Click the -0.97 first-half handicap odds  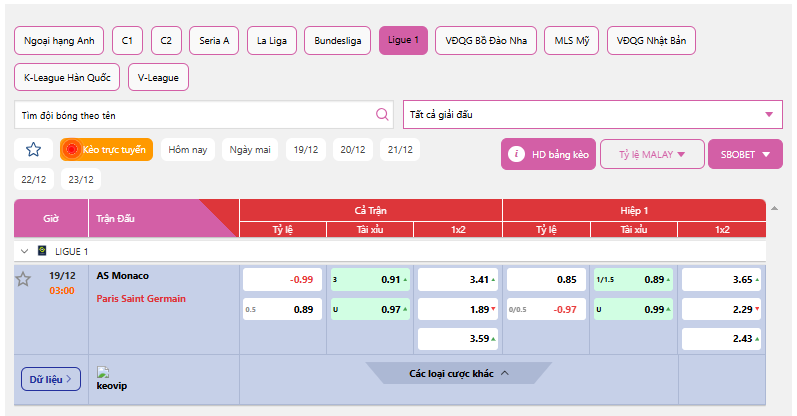(546, 309)
